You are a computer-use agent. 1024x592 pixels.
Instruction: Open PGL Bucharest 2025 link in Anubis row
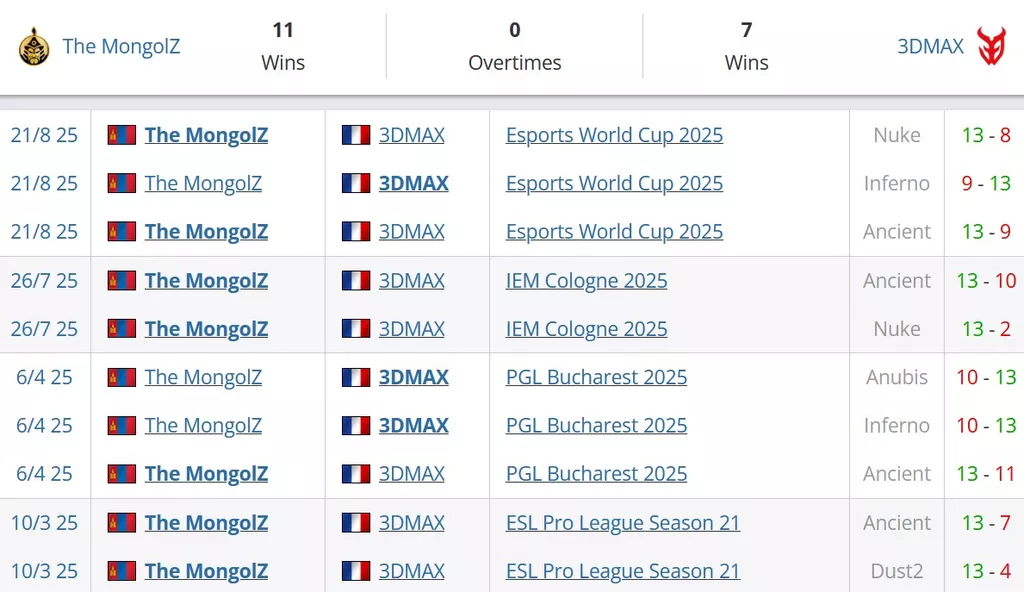(x=596, y=377)
